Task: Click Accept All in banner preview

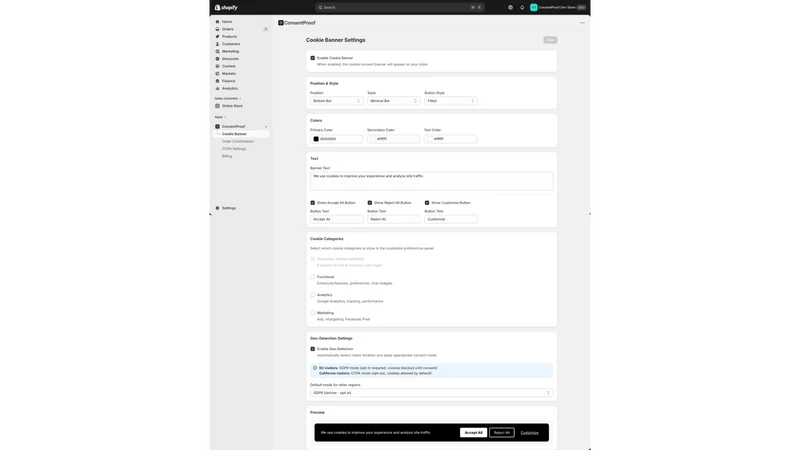Action: 473,432
